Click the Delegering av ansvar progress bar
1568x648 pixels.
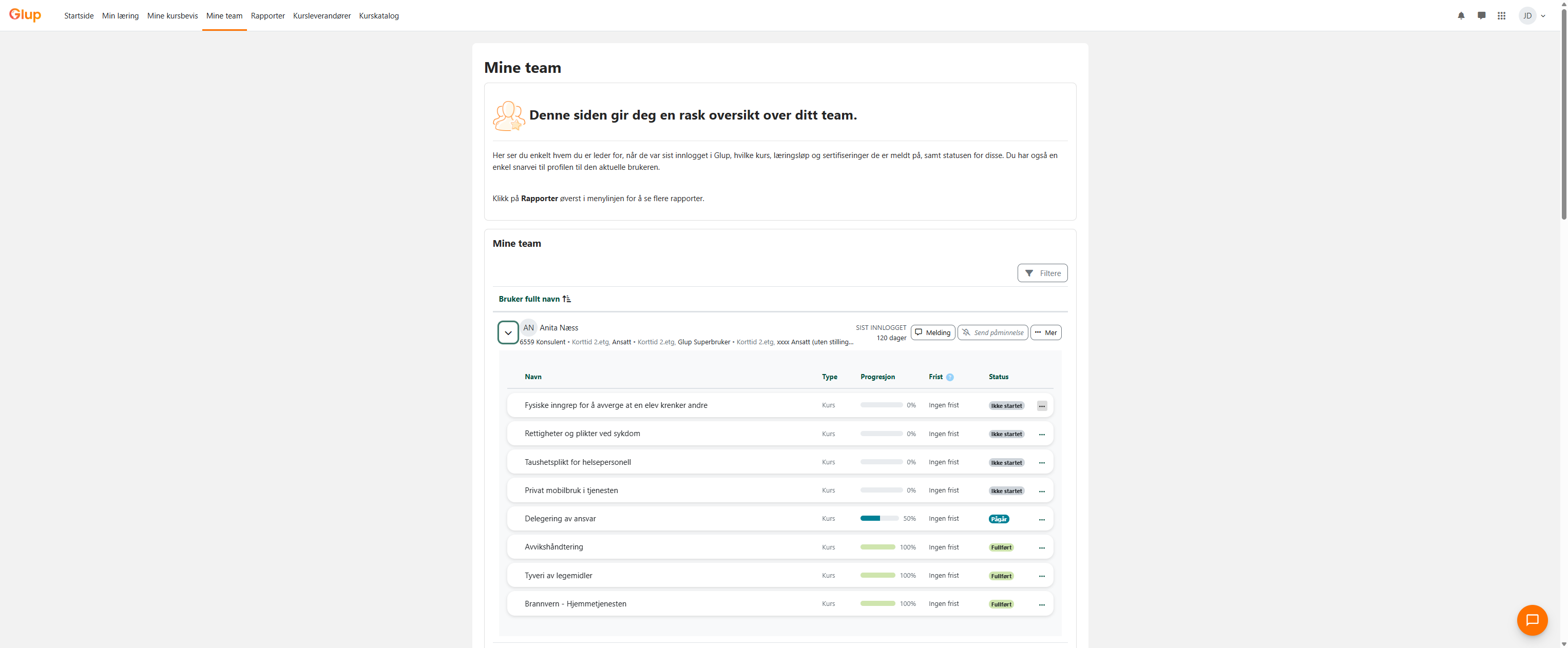(x=879, y=519)
